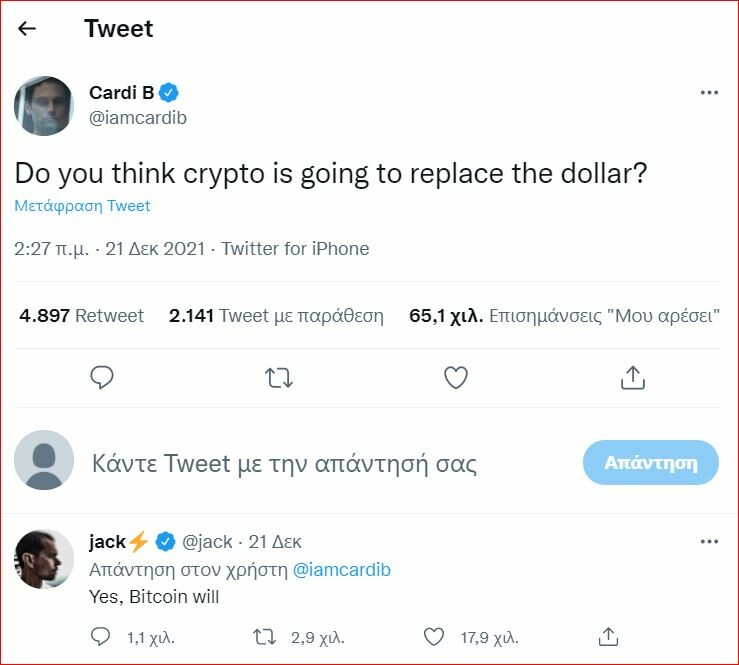This screenshot has height=665, width=739.
Task: Like the main tweet with the heart icon
Action: [x=456, y=377]
